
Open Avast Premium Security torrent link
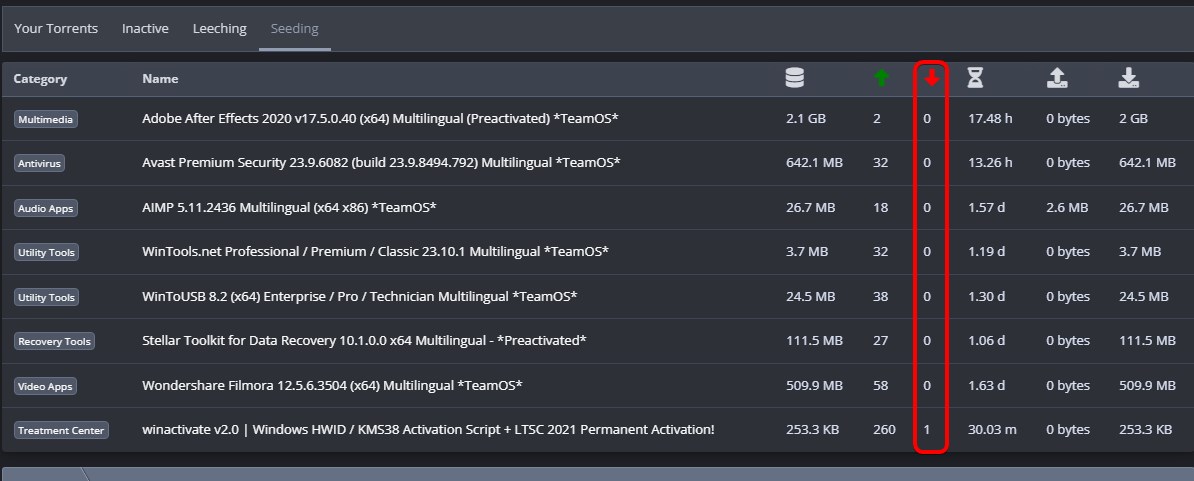(x=381, y=163)
